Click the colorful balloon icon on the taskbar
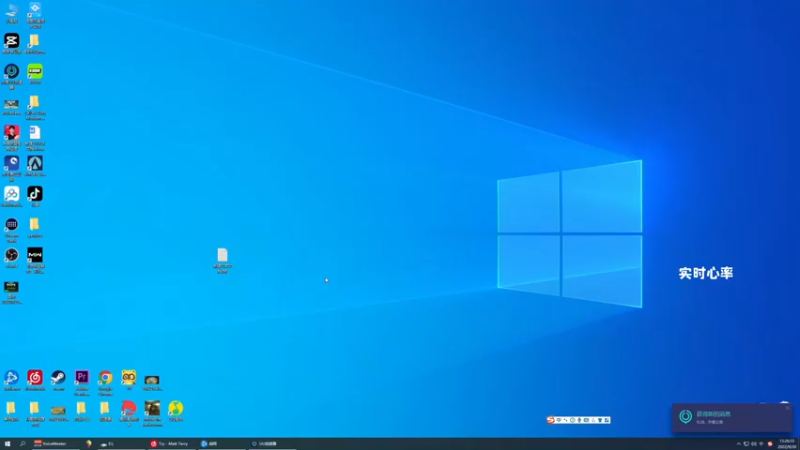Screen dimensions: 800x450 [89, 444]
